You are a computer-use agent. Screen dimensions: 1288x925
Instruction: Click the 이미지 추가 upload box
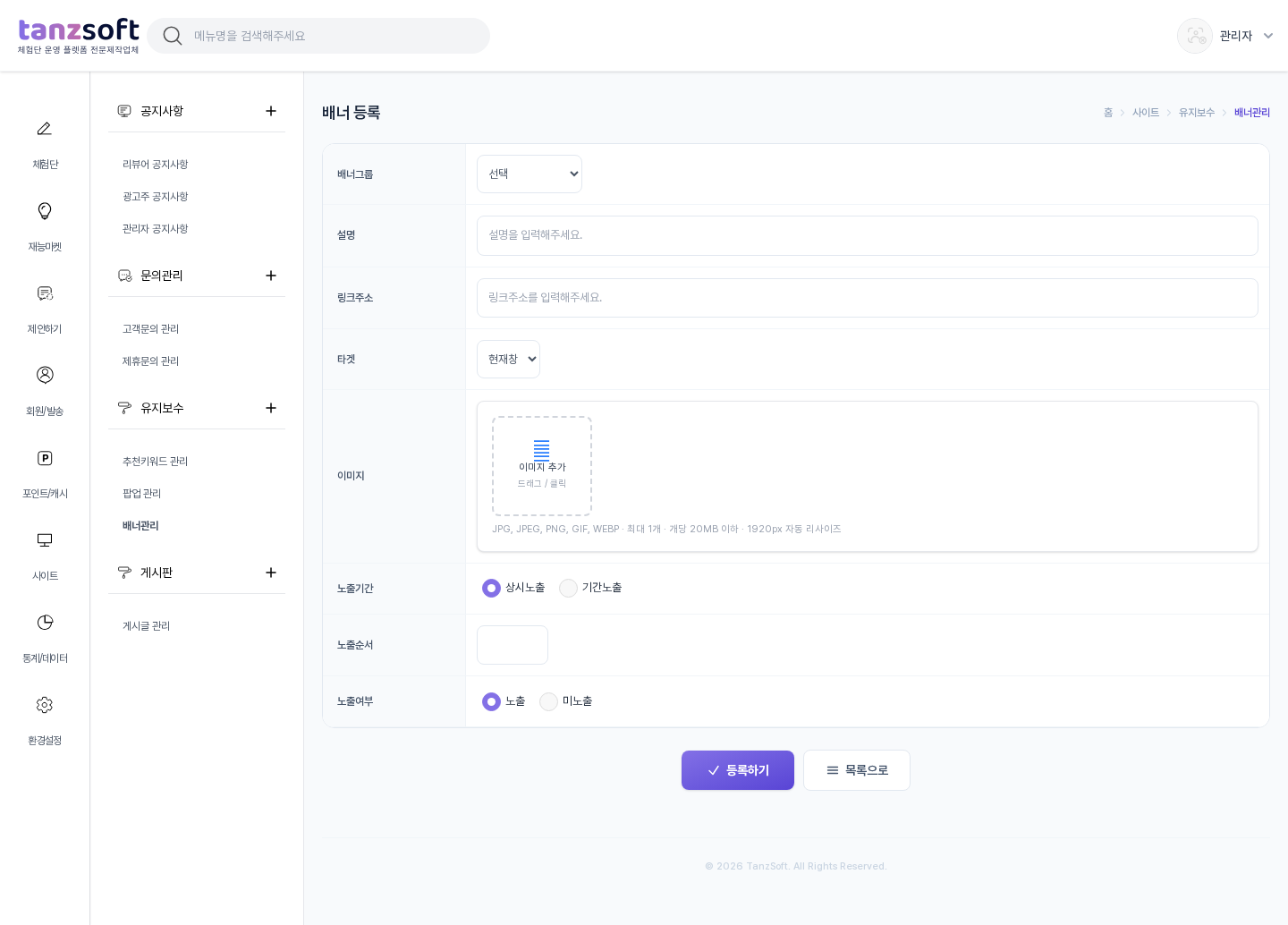(x=542, y=466)
